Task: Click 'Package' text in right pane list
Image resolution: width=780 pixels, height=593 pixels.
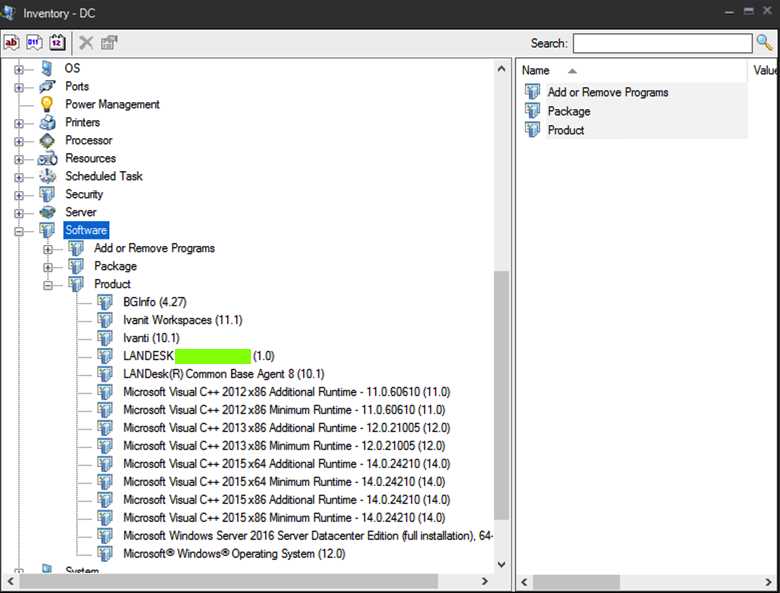Action: coord(569,111)
